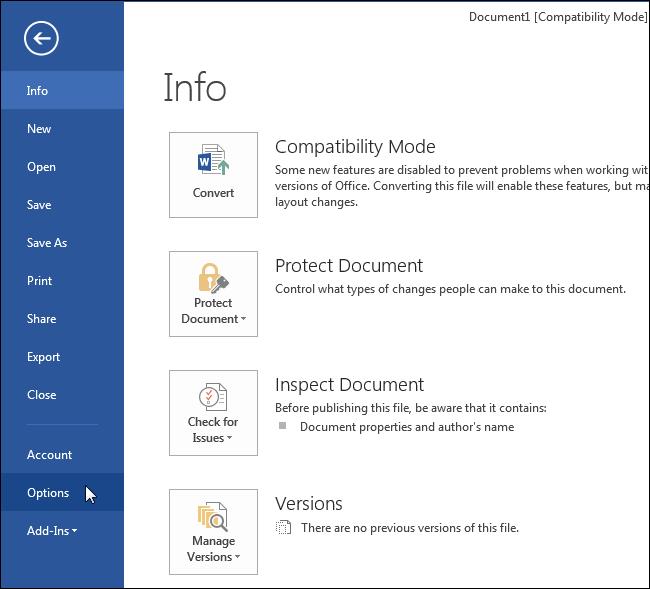The height and width of the screenshot is (589, 650).
Task: Choose New in the backstage menu
Action: (62, 128)
